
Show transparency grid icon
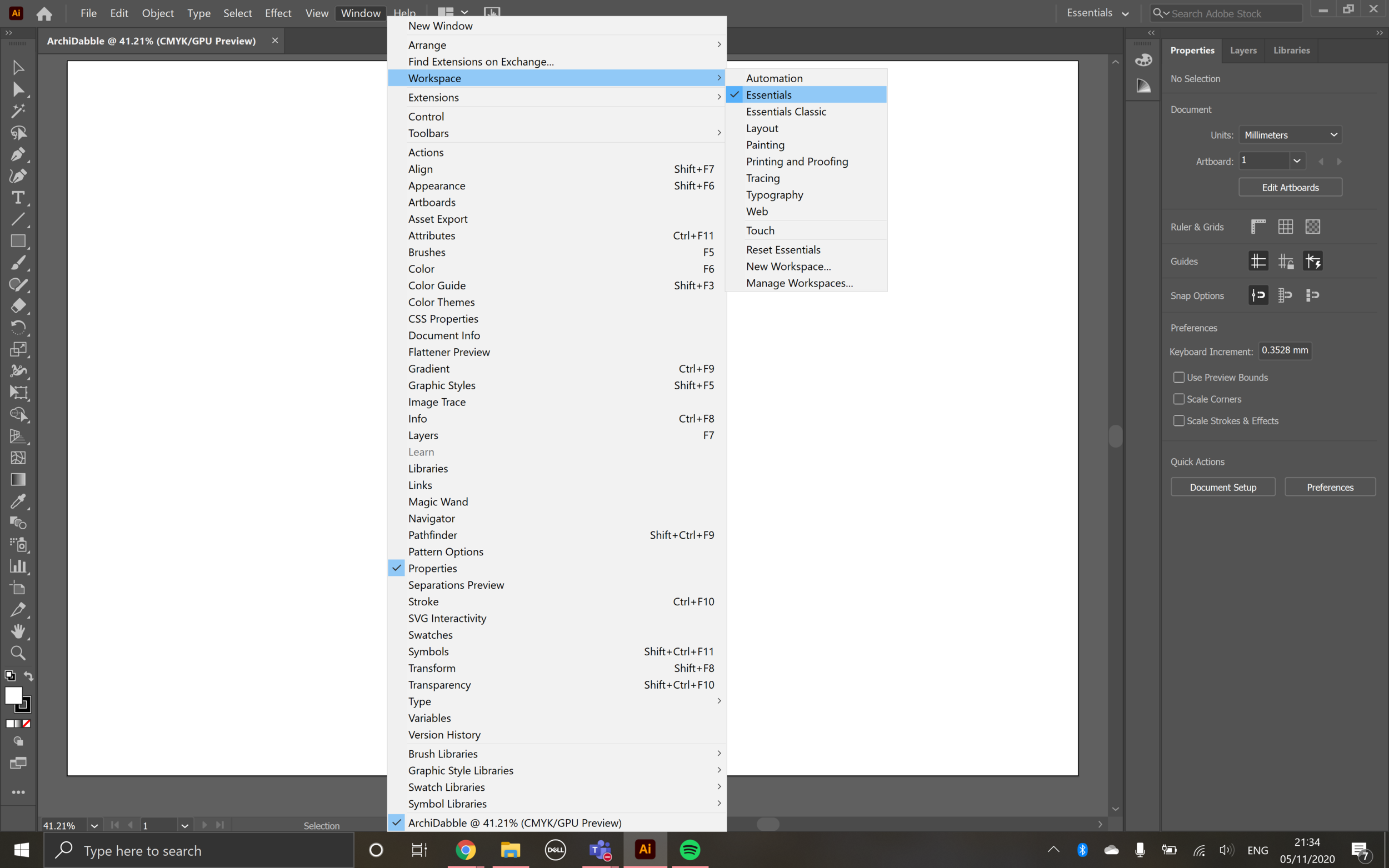(1312, 227)
